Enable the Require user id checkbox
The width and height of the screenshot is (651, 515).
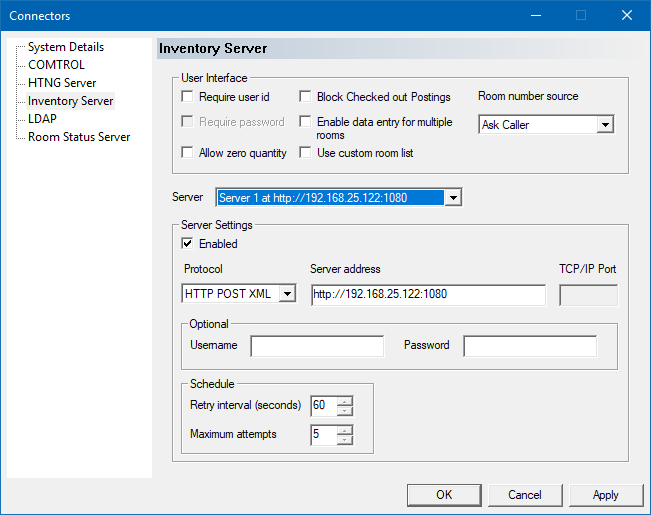click(x=187, y=97)
